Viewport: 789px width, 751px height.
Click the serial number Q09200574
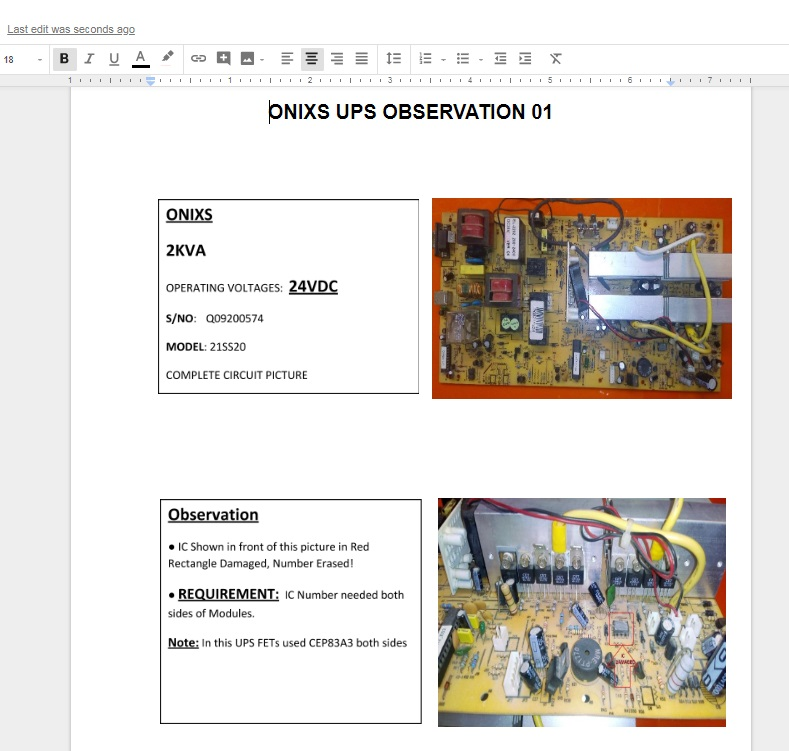234,319
